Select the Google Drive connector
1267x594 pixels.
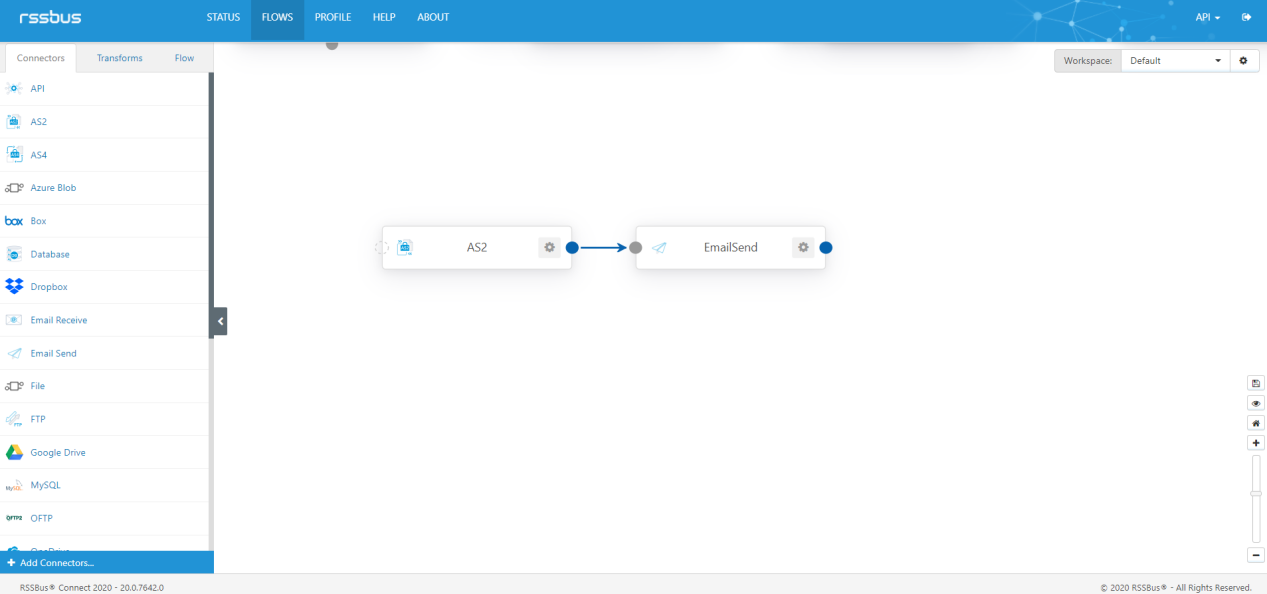click(x=104, y=452)
